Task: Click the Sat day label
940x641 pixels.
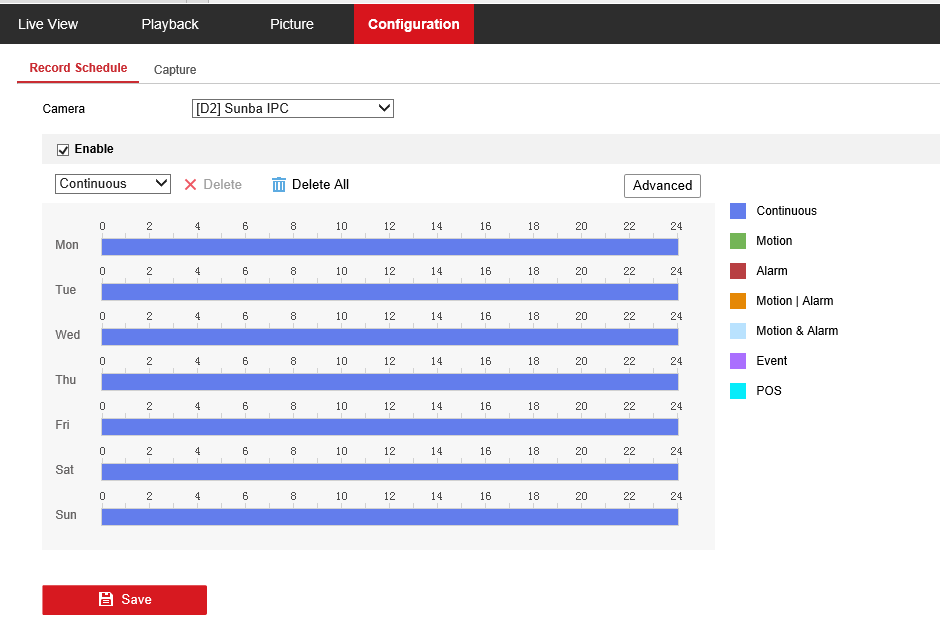Action: 64,470
